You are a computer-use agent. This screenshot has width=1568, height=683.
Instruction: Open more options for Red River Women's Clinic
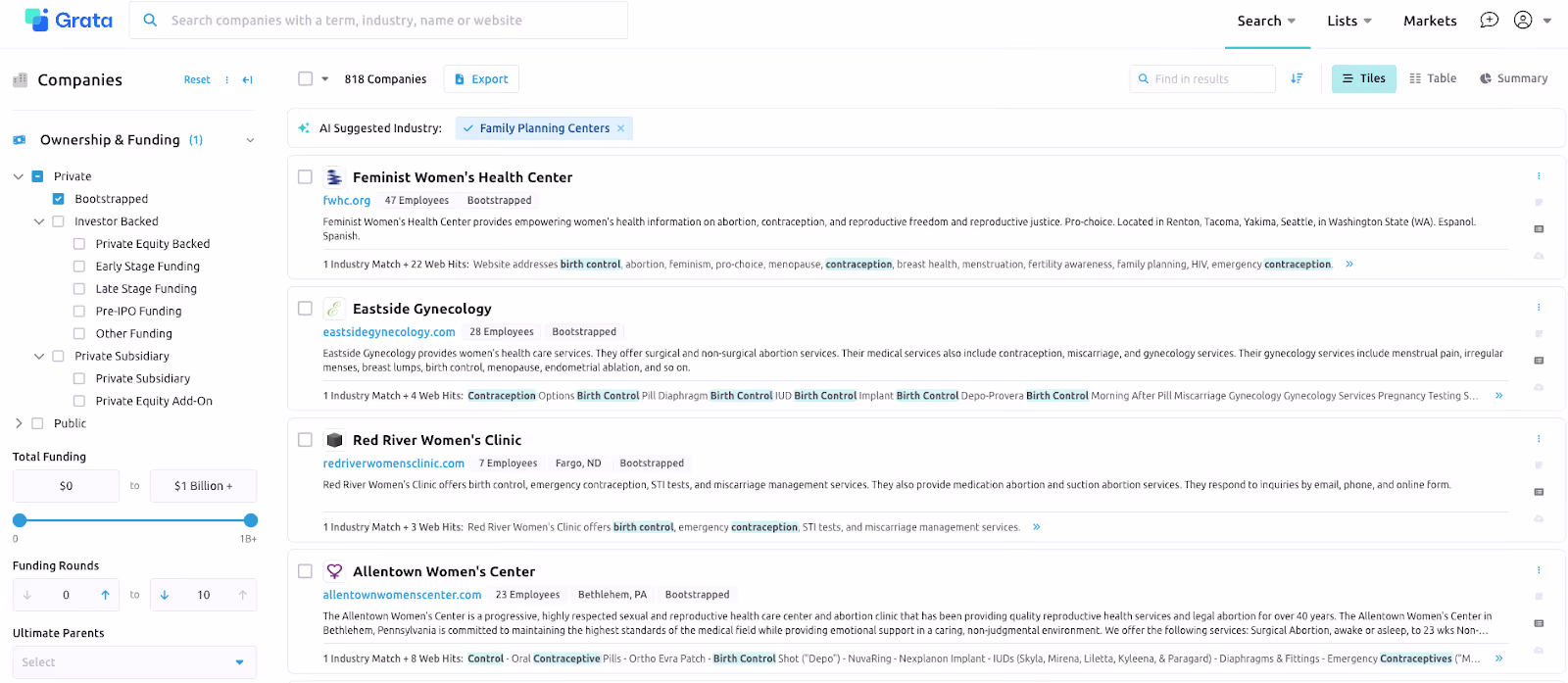[x=1539, y=439]
